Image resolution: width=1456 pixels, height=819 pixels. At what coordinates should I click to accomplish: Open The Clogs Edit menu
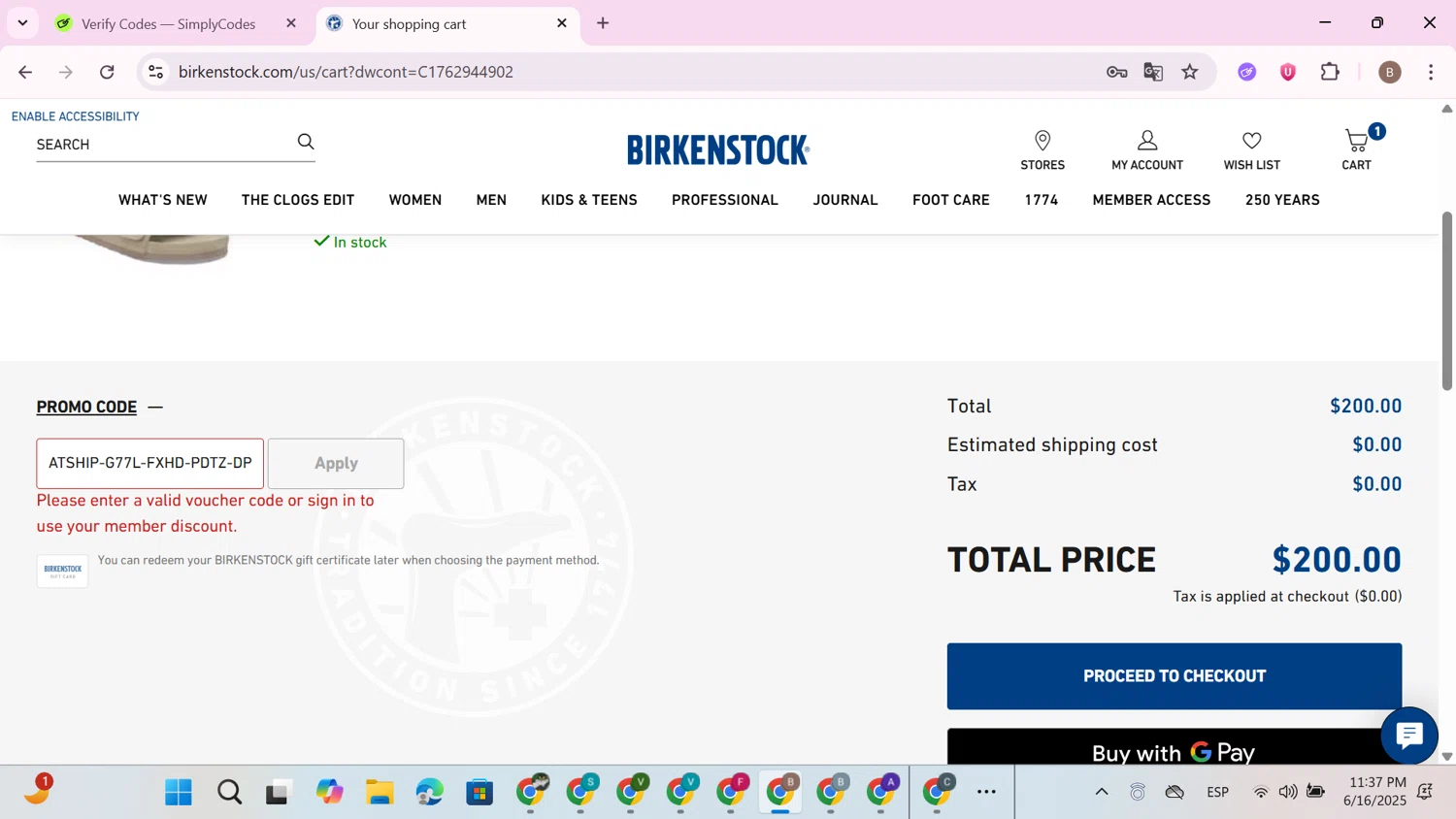pos(298,200)
